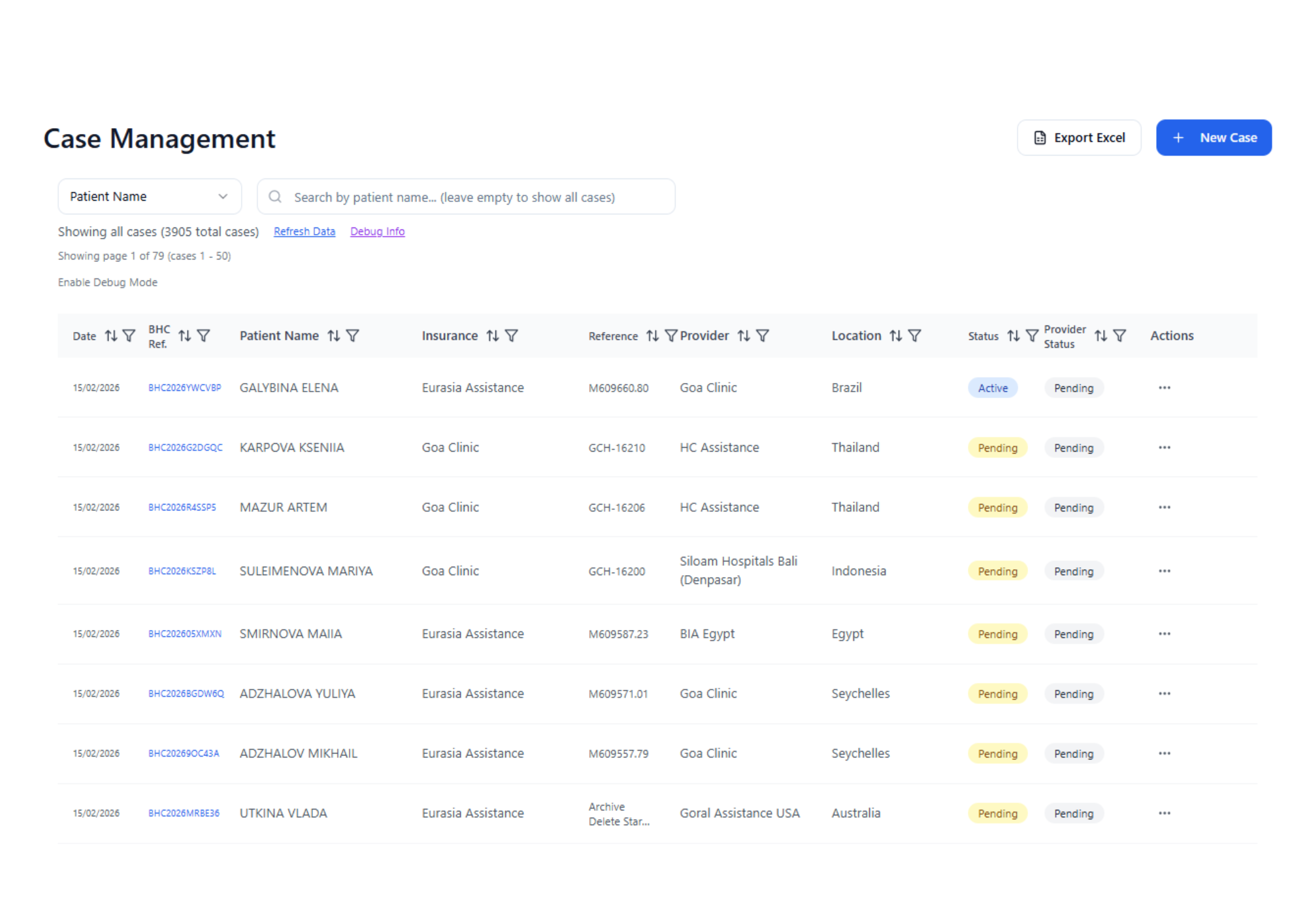
Task: Open the Provider Status column filter
Action: pyautogui.click(x=1120, y=335)
